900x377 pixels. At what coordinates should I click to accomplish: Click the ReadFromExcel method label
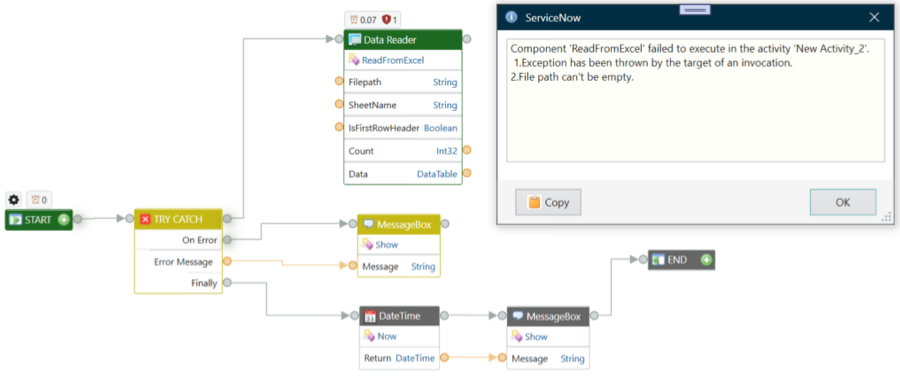tap(393, 60)
